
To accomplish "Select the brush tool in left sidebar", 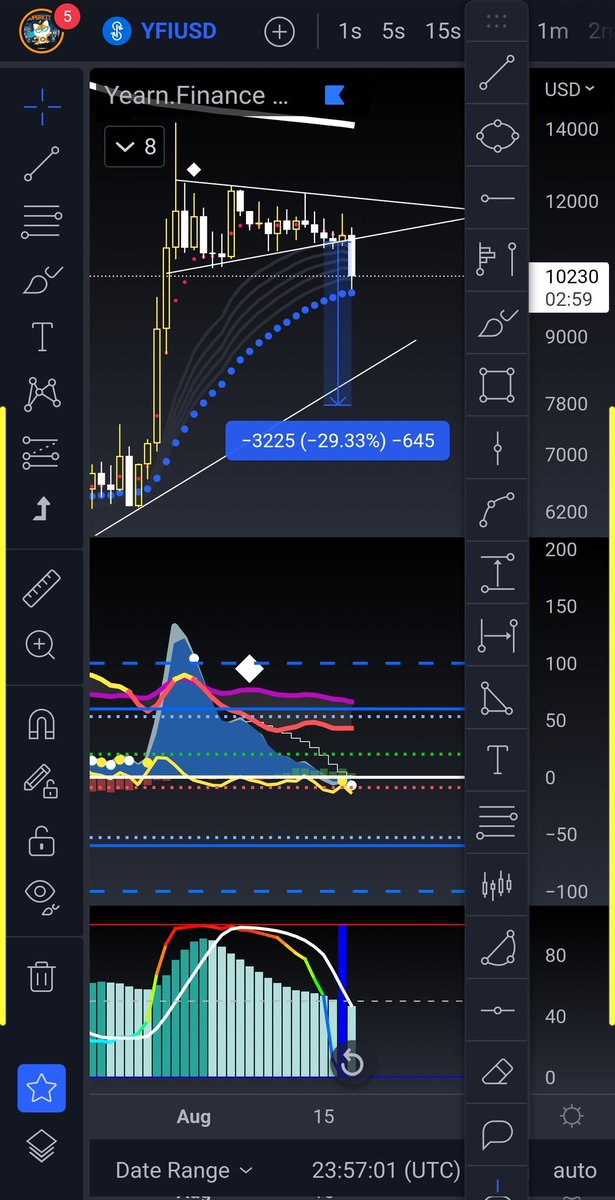I will point(42,280).
